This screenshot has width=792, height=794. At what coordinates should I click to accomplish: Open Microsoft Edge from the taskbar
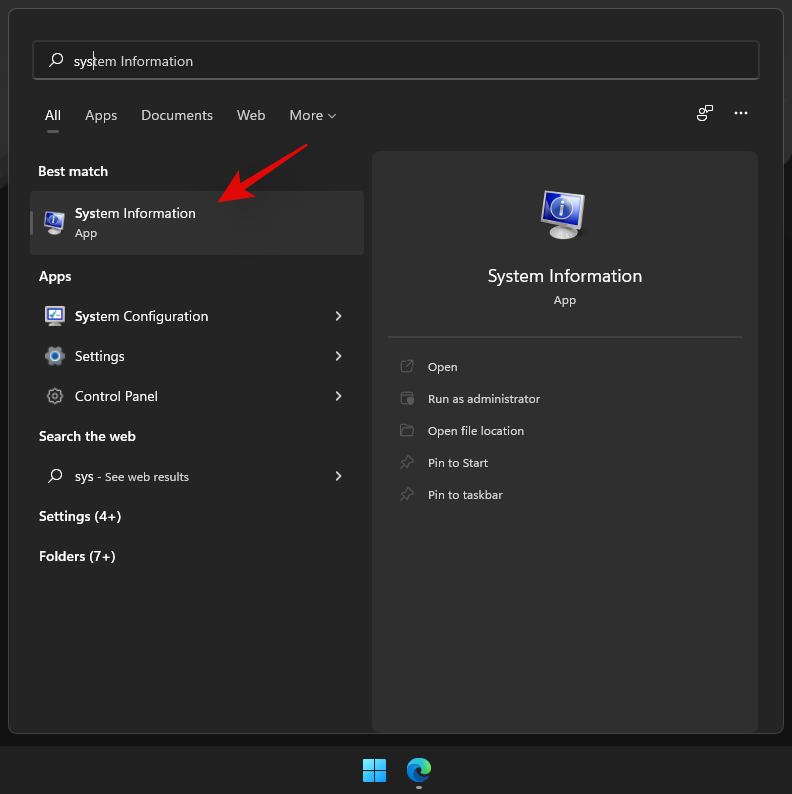418,770
